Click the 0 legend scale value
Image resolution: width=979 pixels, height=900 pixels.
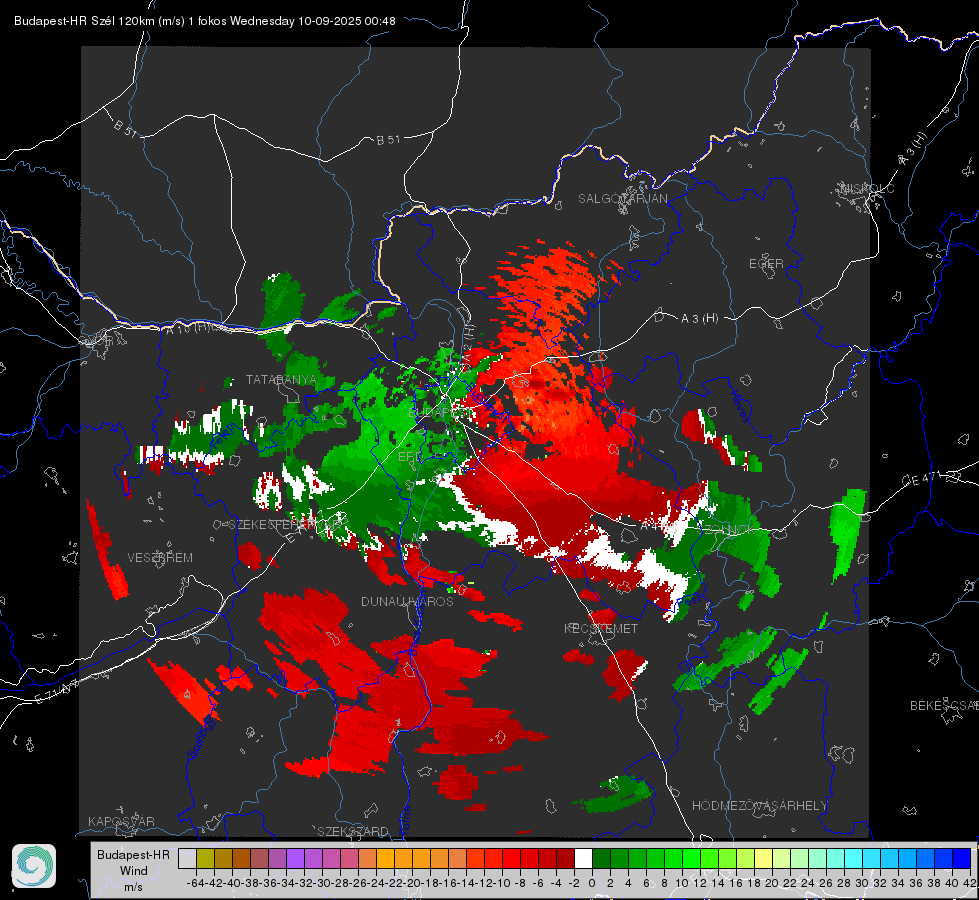(592, 883)
